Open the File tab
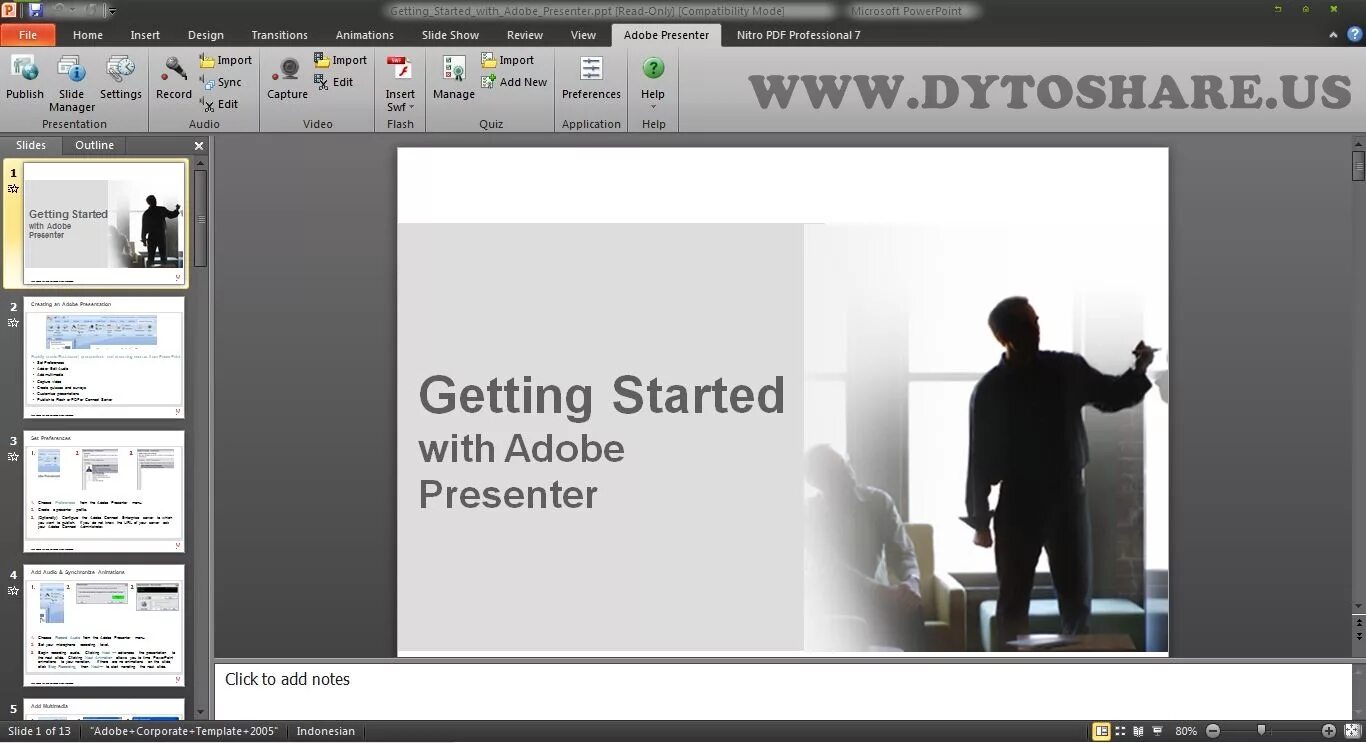1366x743 pixels. click(x=28, y=35)
